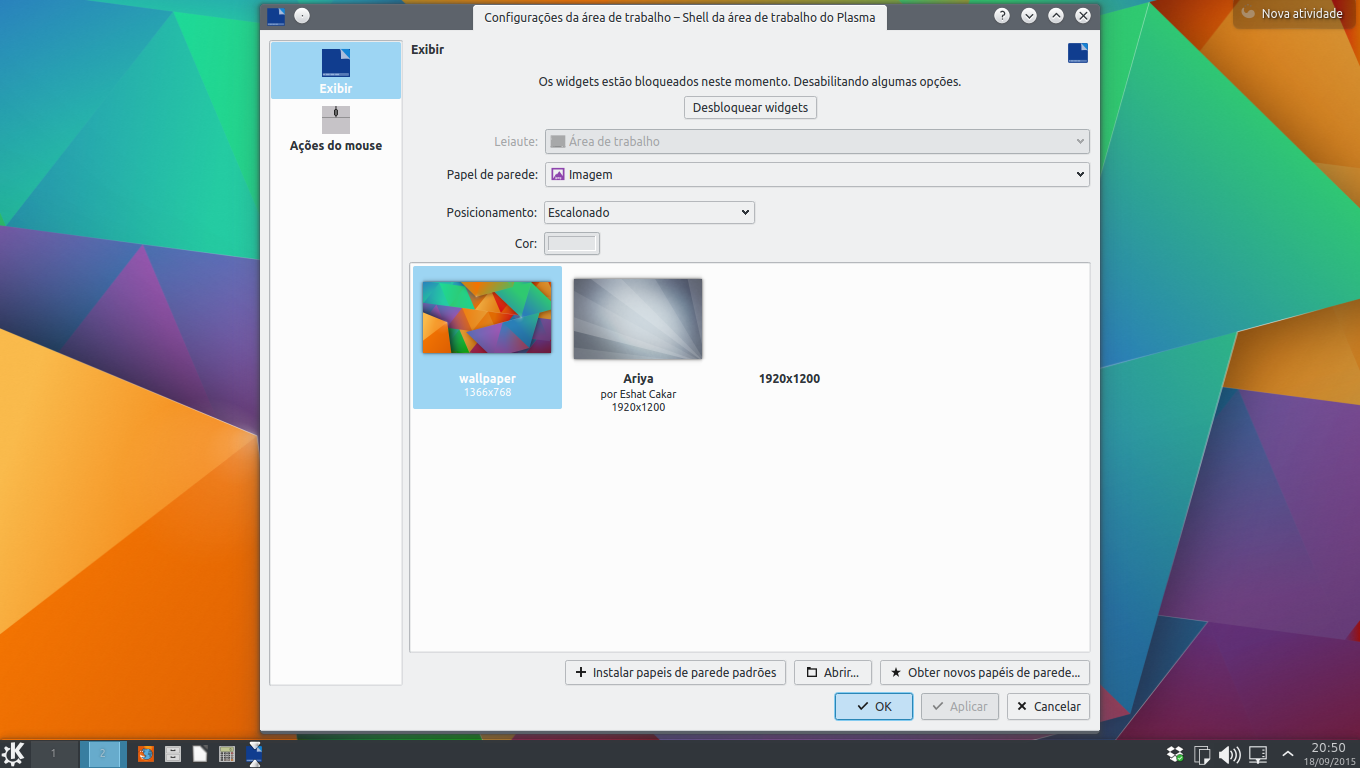Click Obter novos papéis de parede
1360x768 pixels.
point(985,673)
